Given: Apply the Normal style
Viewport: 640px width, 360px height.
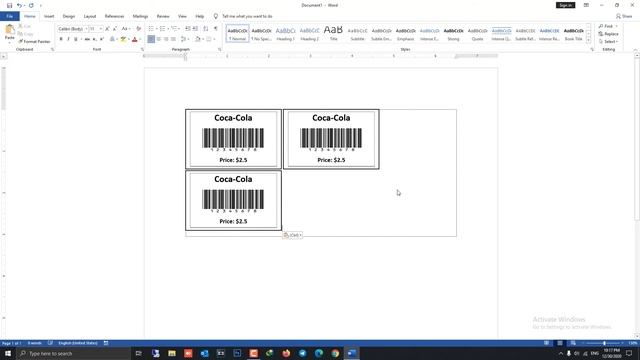Looking at the screenshot, I should tap(237, 33).
